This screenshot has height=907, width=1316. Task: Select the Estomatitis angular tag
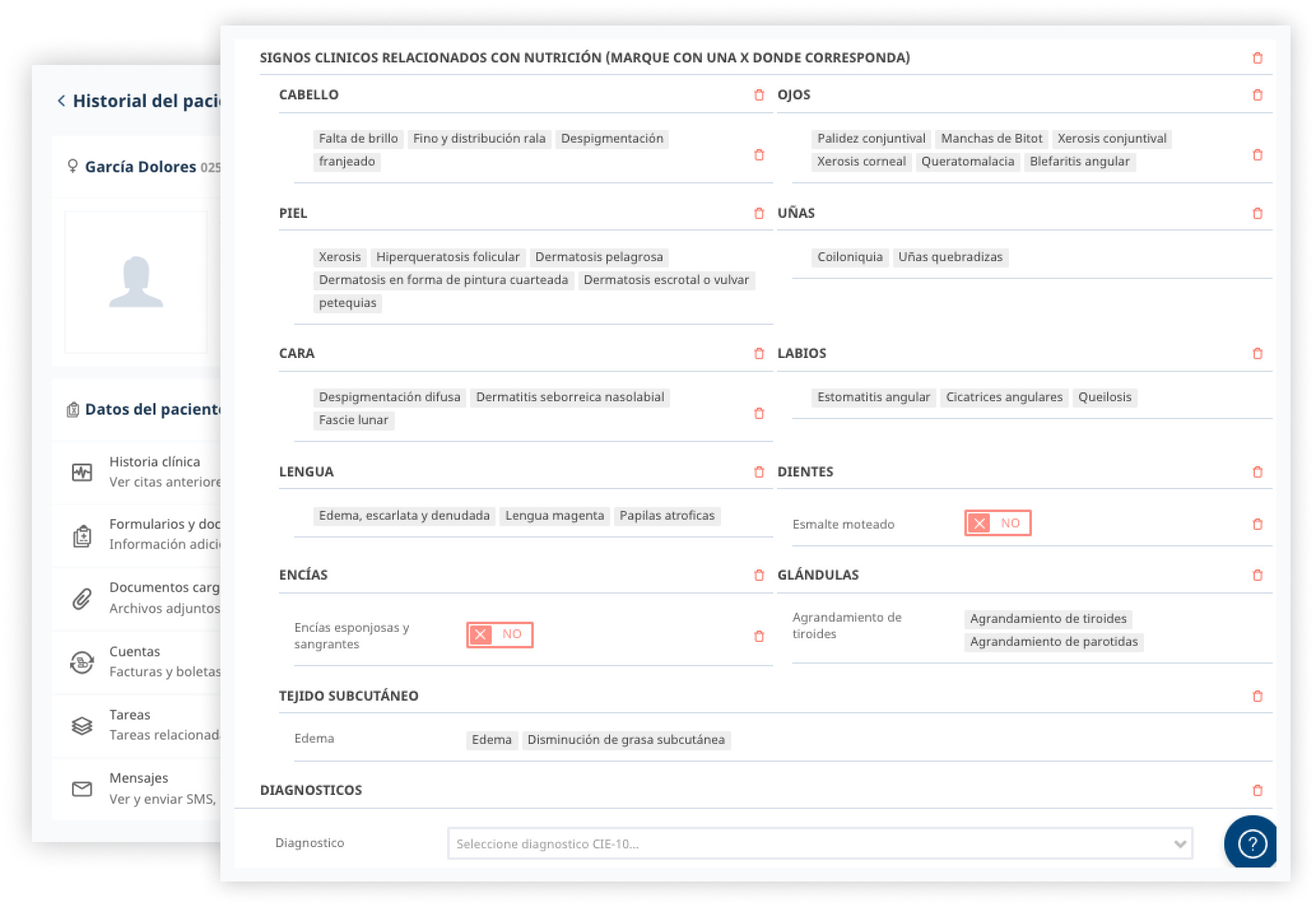874,397
